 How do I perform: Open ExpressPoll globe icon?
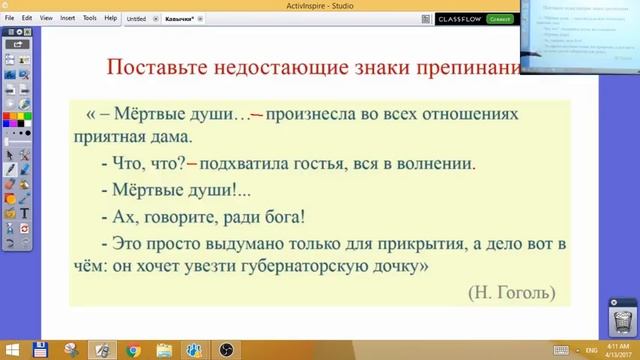[x=24, y=104]
